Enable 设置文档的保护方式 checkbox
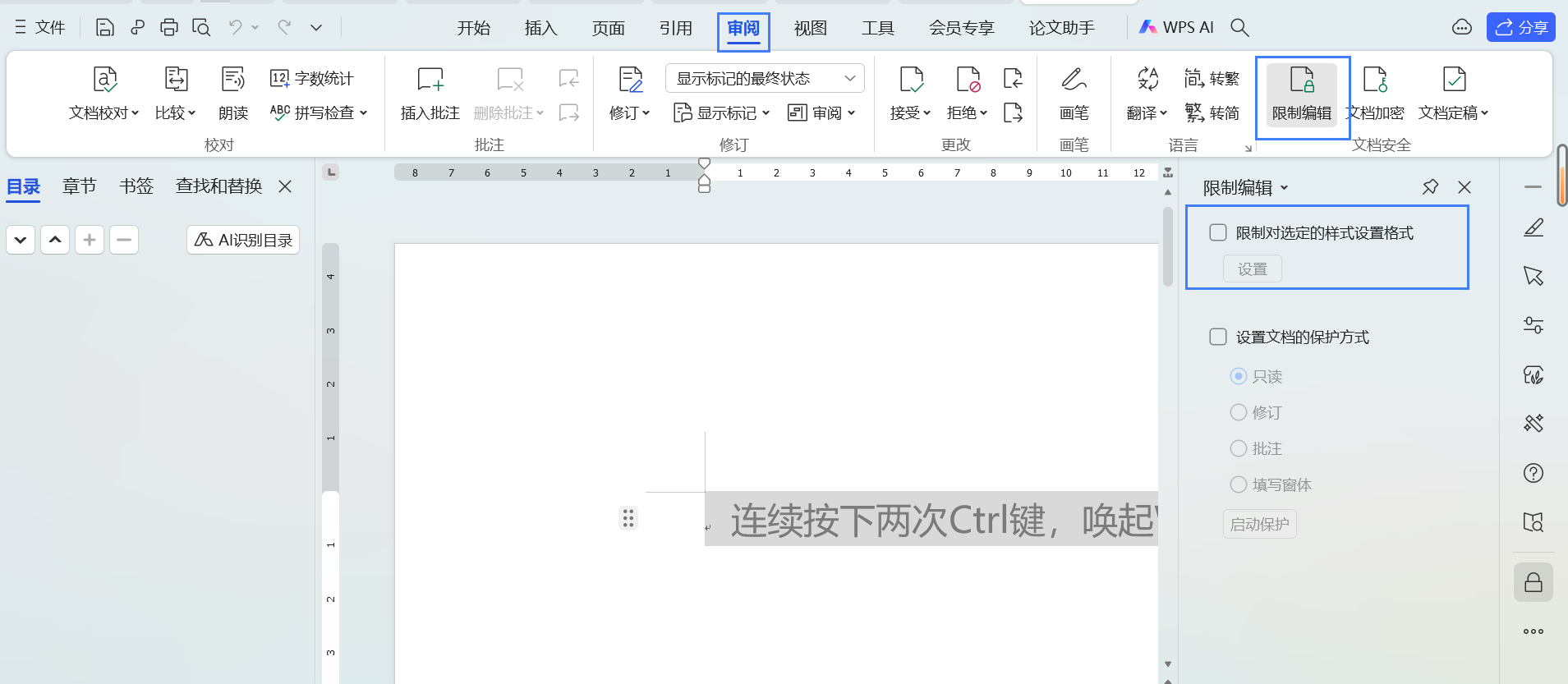The width and height of the screenshot is (1568, 684). pyautogui.click(x=1218, y=337)
